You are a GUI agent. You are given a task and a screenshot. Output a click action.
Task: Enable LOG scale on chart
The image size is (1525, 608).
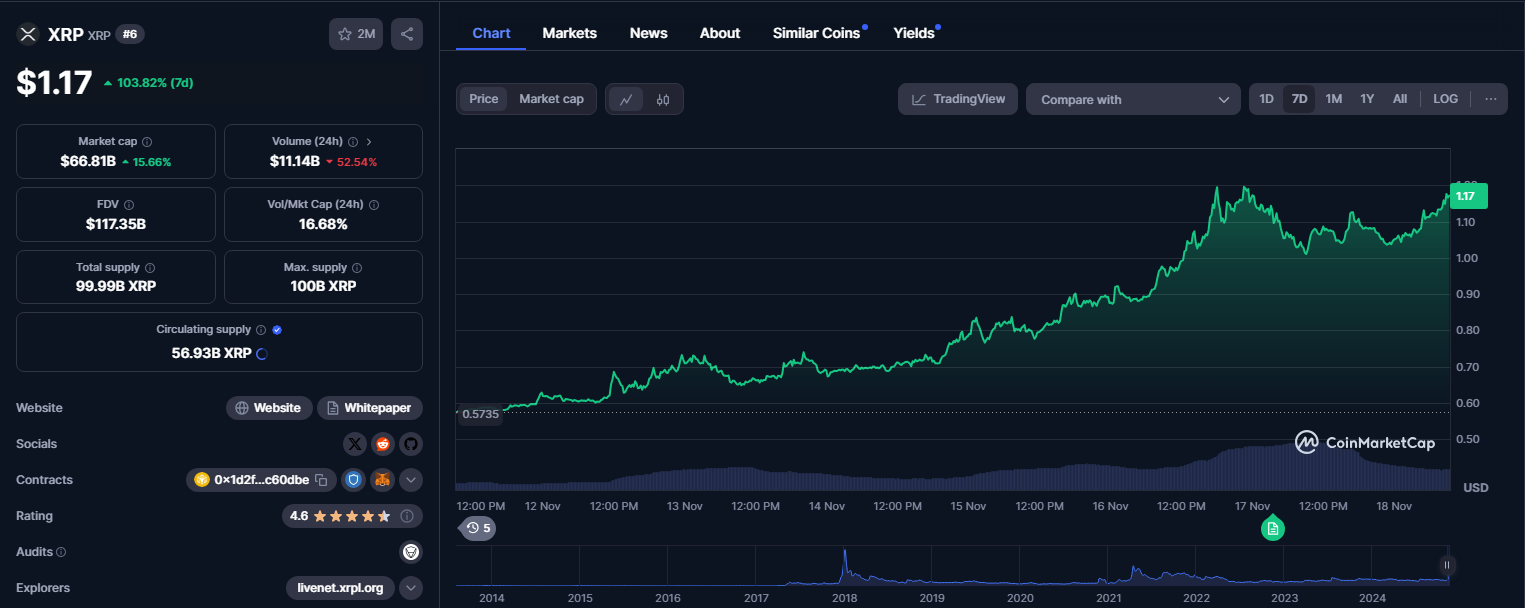1445,99
